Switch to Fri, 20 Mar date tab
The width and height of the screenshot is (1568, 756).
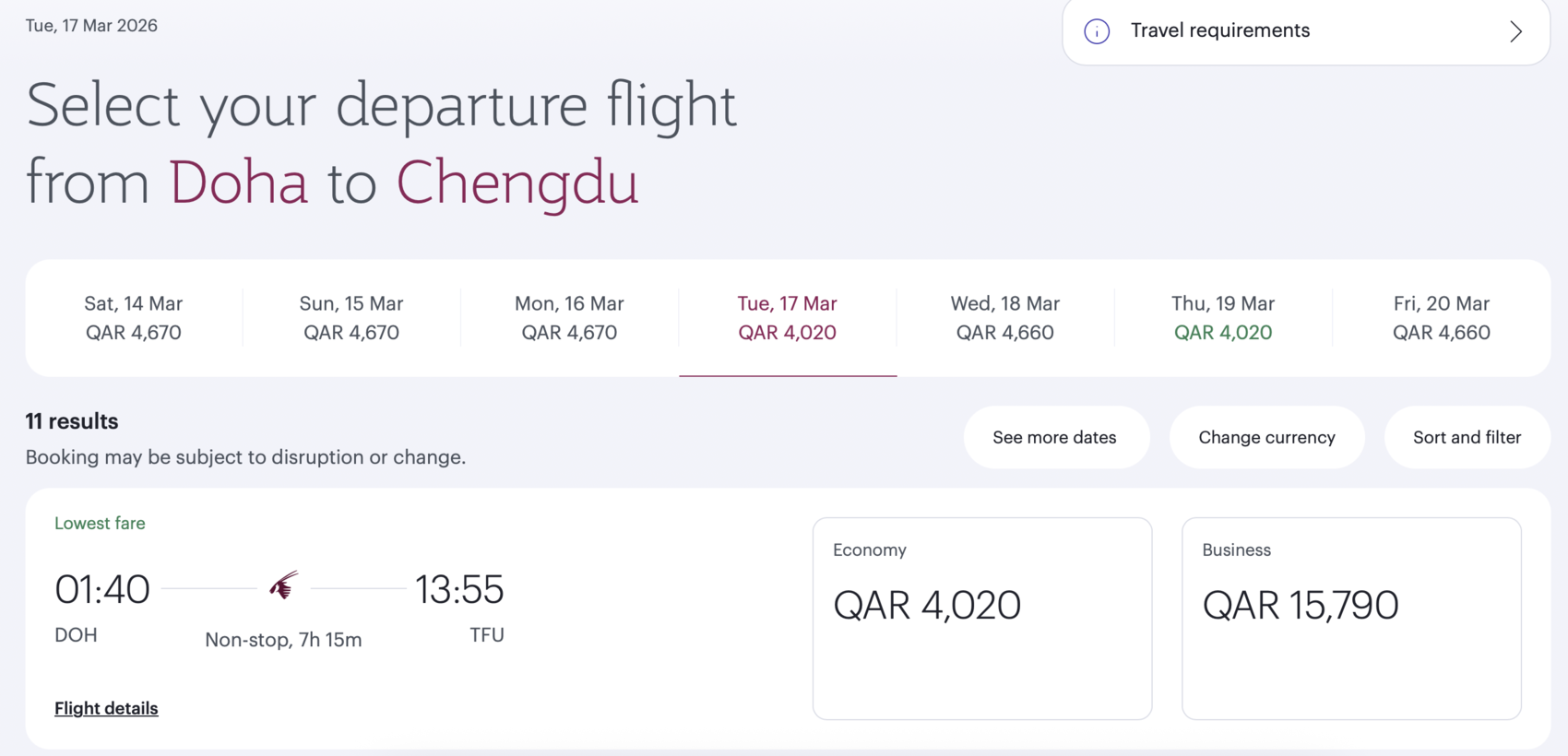[x=1442, y=318]
